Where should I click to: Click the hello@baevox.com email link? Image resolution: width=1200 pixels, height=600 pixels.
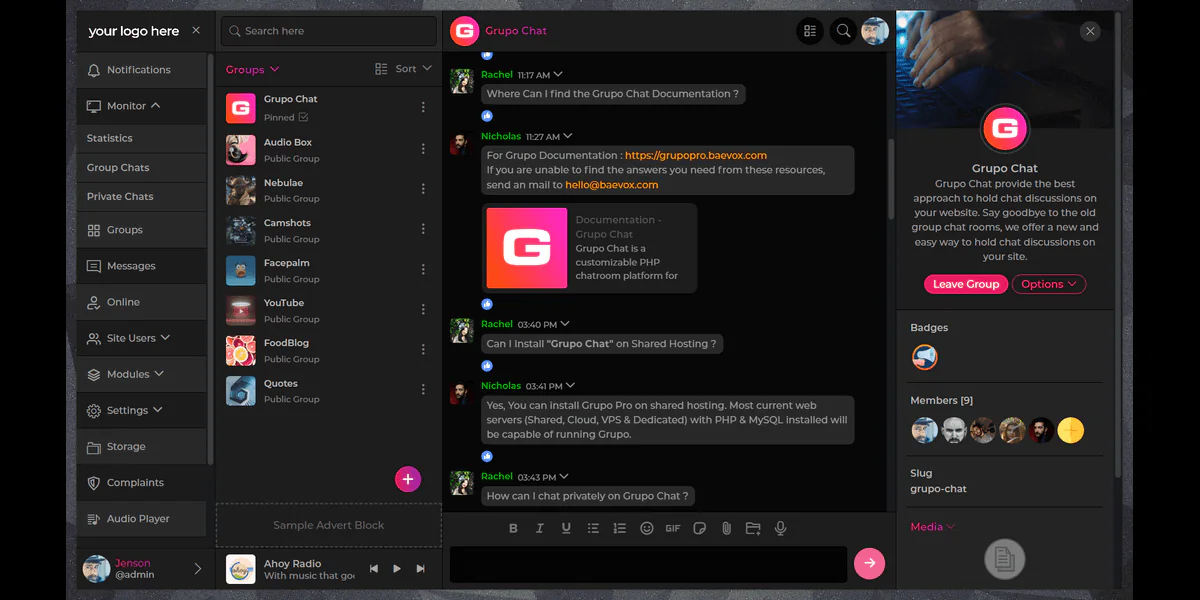coord(612,185)
